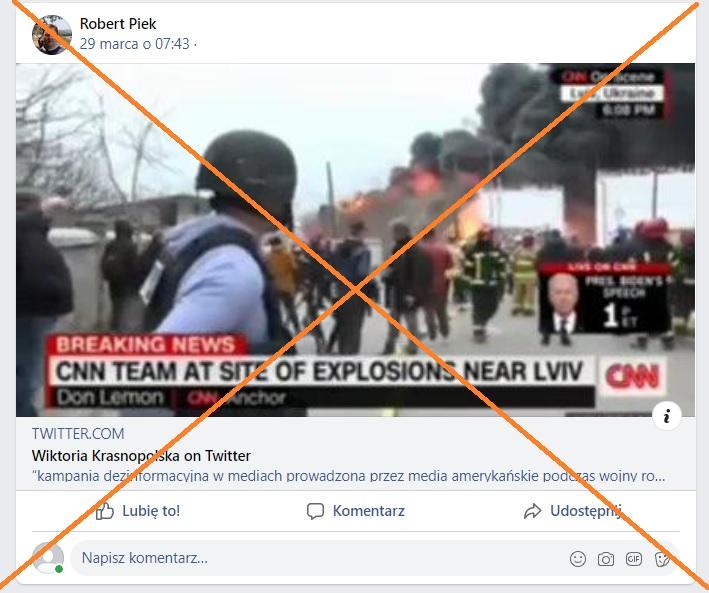Click the 'Komentarz' button label
The width and height of the screenshot is (709, 593).
369,511
